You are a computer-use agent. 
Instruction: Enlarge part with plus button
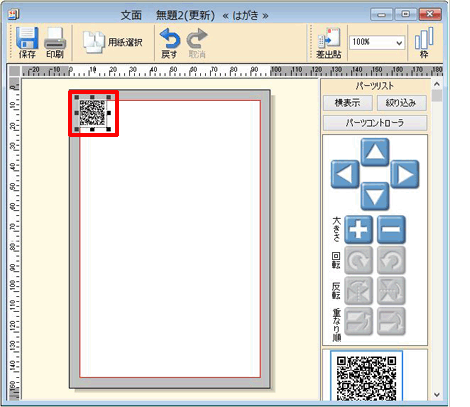click(358, 229)
